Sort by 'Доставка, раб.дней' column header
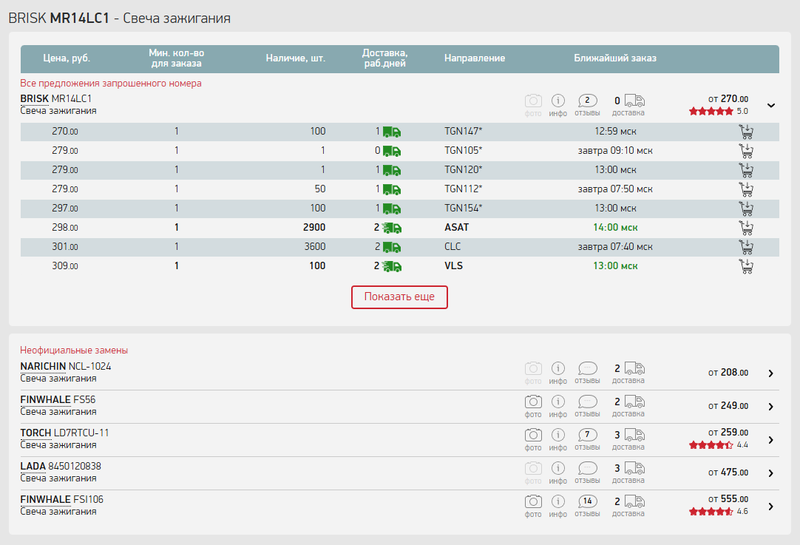 click(x=385, y=58)
